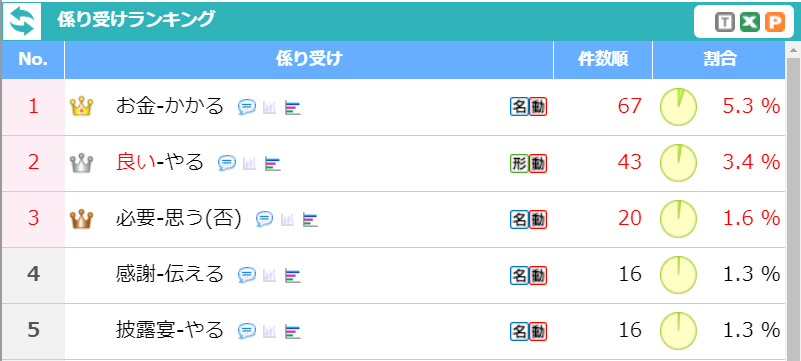Select the No. column header
Screen dimensions: 801x361
tap(33, 60)
